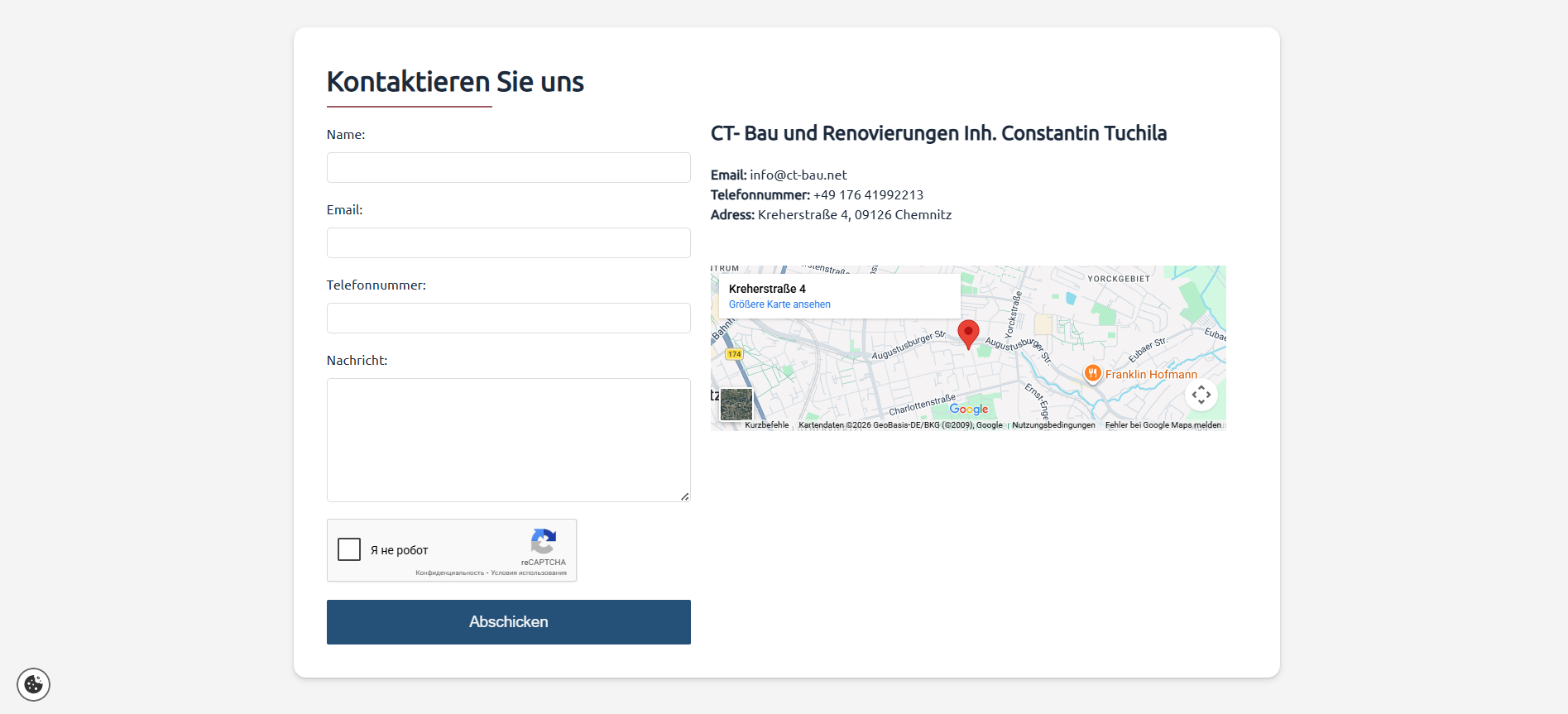
Task: Focus the Email input field
Action: point(508,243)
